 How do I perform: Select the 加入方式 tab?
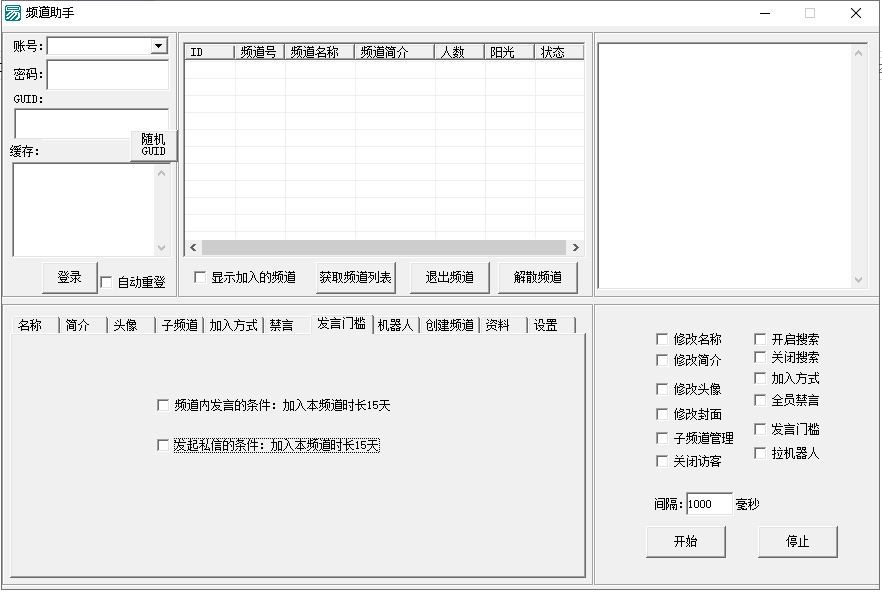click(x=233, y=325)
